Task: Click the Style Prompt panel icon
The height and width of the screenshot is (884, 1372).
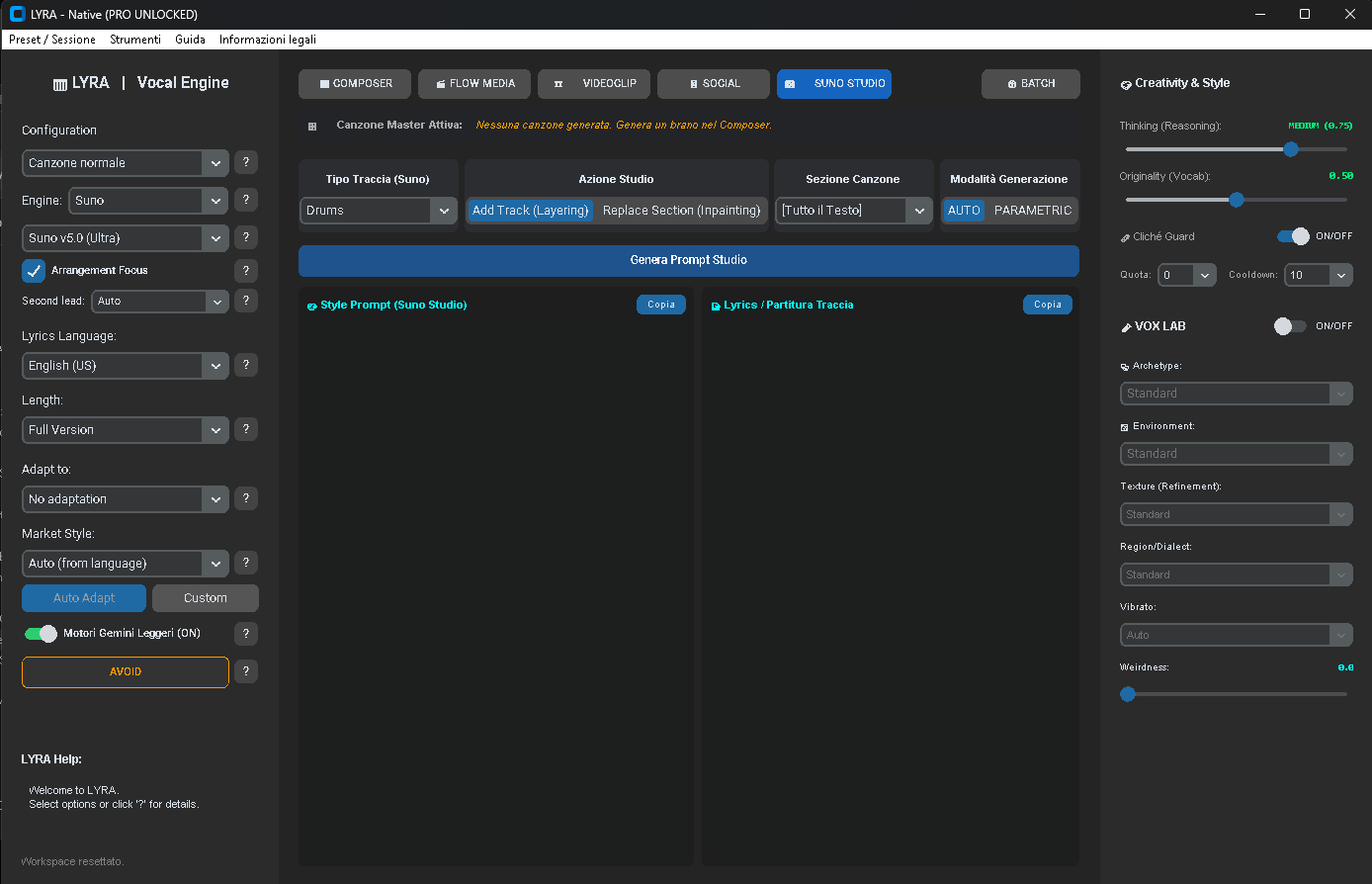Action: (x=312, y=306)
